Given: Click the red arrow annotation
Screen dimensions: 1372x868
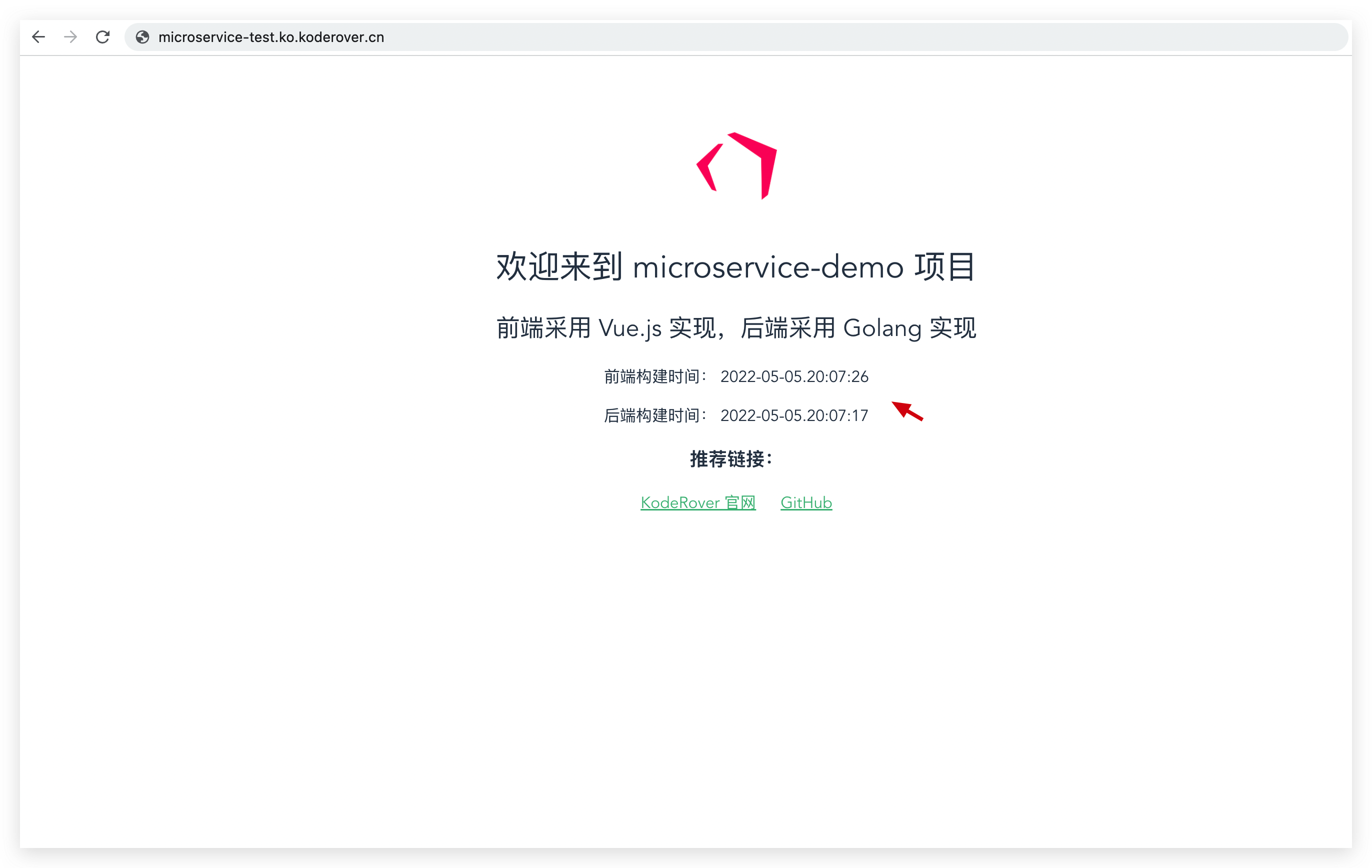Looking at the screenshot, I should coord(907,411).
